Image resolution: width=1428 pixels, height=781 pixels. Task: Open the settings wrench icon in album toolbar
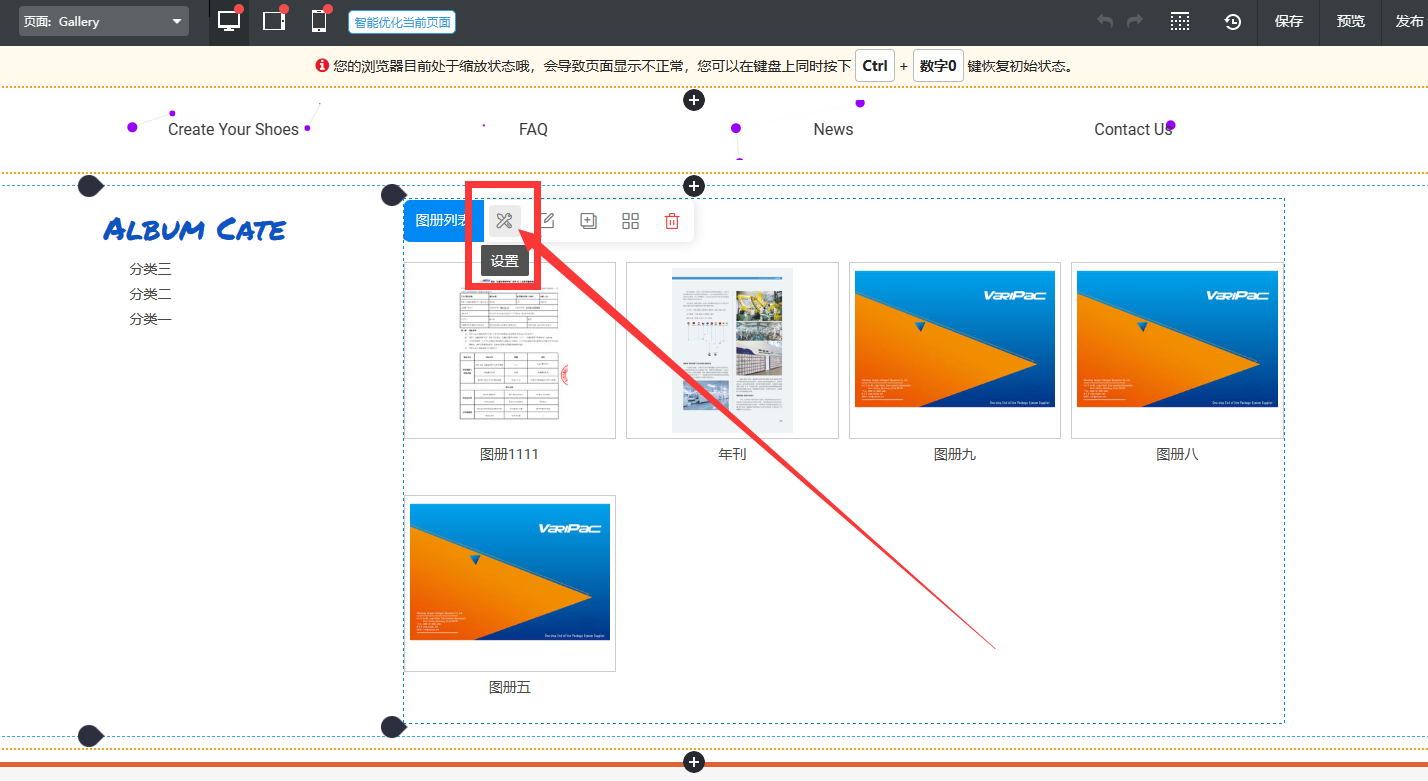point(504,221)
